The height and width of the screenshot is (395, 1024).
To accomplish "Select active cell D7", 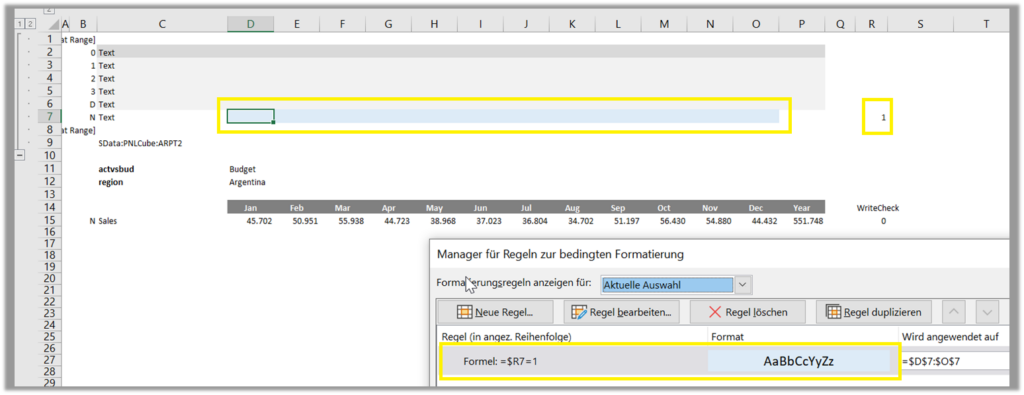I will click(x=250, y=117).
